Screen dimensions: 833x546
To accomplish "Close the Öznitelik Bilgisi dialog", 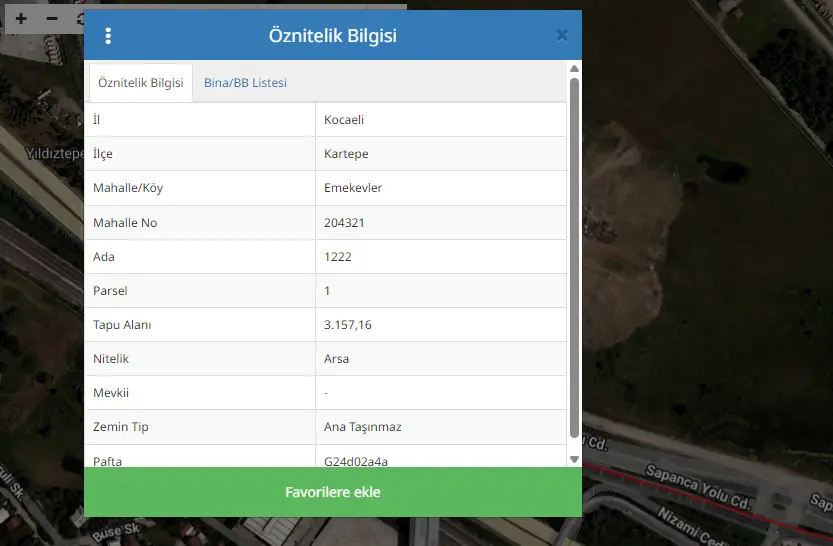I will pyautogui.click(x=562, y=36).
